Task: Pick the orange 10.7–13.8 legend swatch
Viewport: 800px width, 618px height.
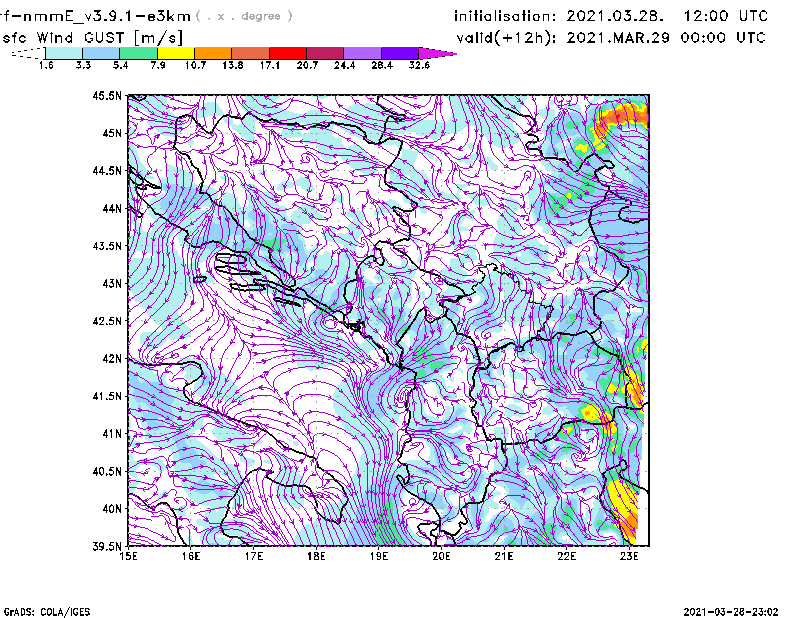Action: 213,53
